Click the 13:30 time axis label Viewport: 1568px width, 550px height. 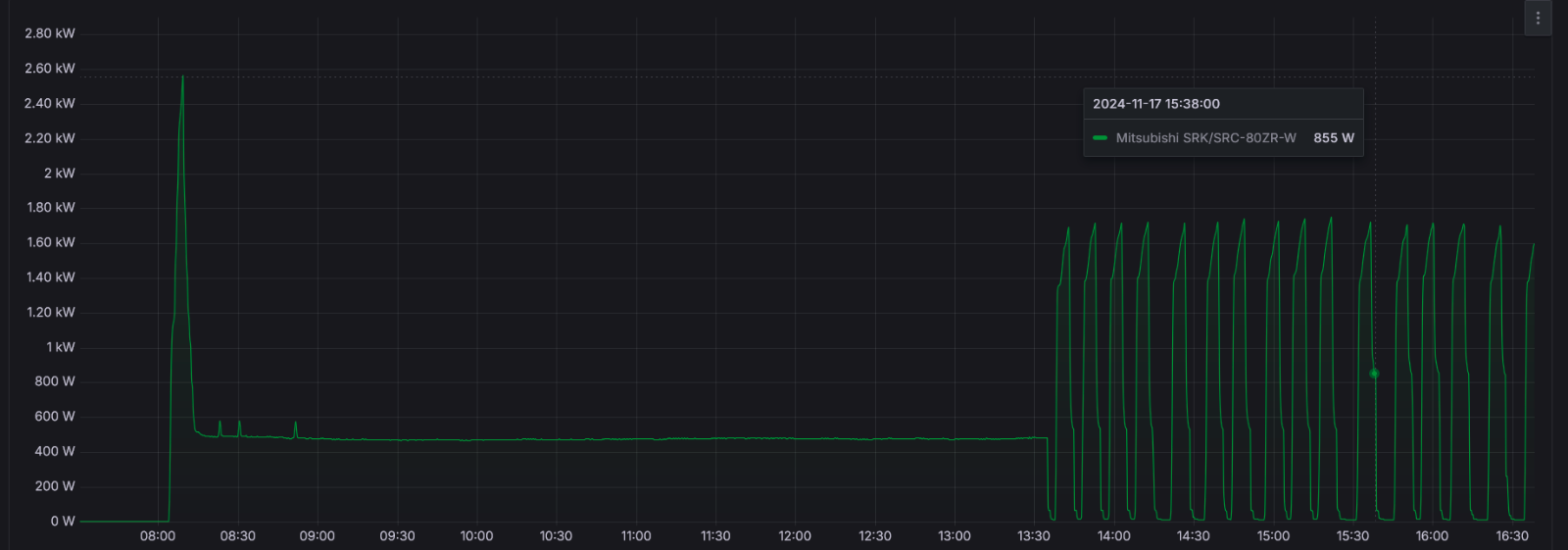coord(1034,536)
